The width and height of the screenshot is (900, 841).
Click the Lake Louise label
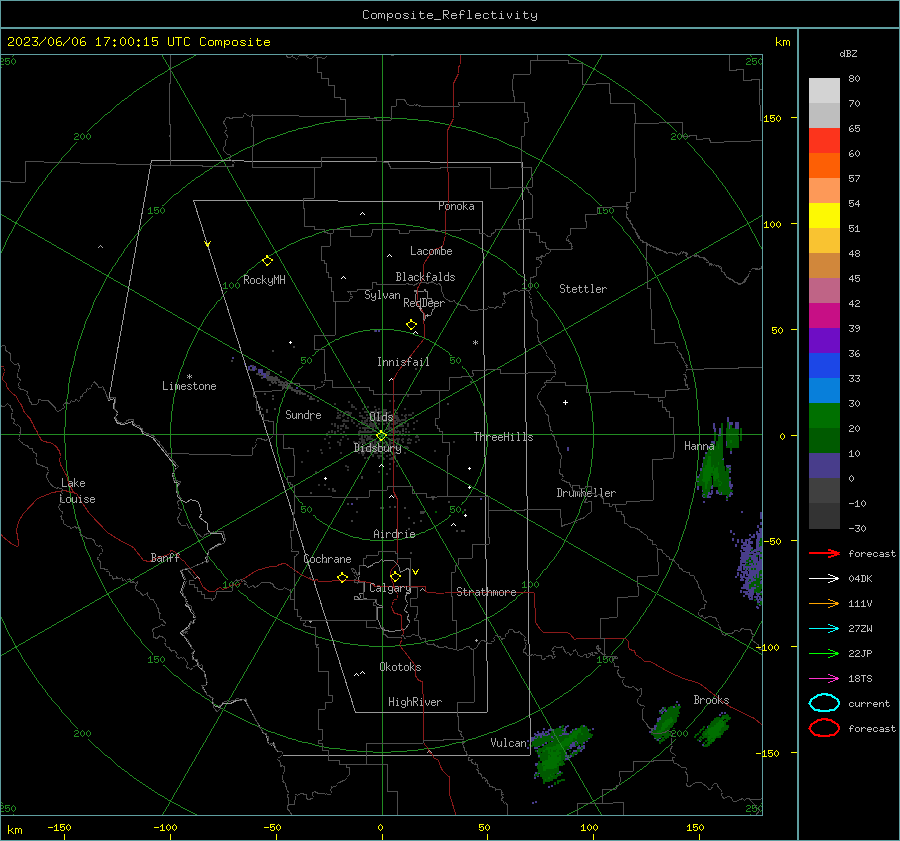click(77, 491)
